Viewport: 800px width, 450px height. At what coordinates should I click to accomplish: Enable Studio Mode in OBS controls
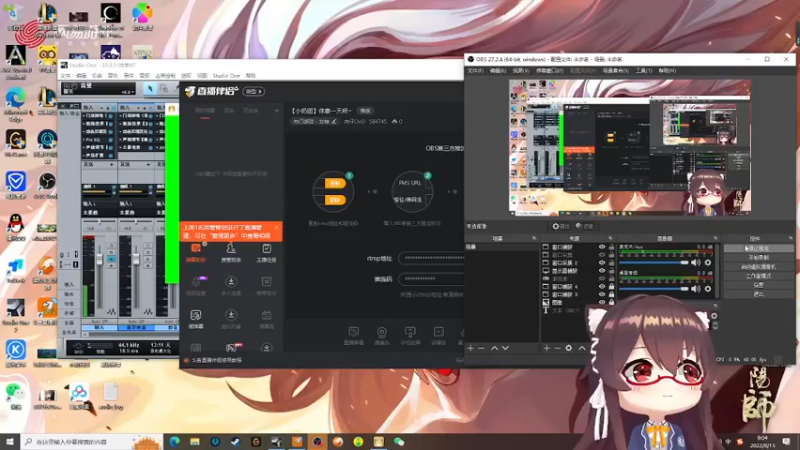pyautogui.click(x=758, y=276)
